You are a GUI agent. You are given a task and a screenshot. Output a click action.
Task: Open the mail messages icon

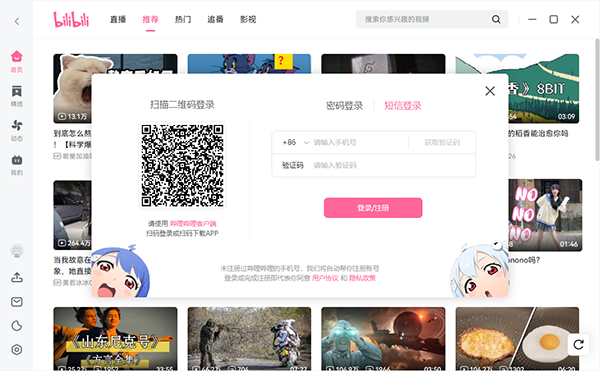click(16, 302)
